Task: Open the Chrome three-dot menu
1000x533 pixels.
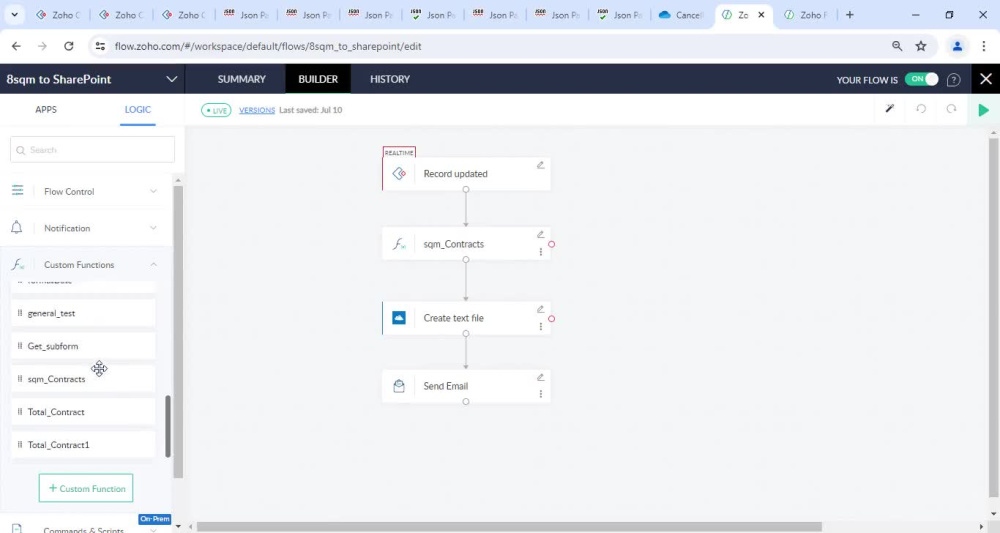Action: coord(983,46)
